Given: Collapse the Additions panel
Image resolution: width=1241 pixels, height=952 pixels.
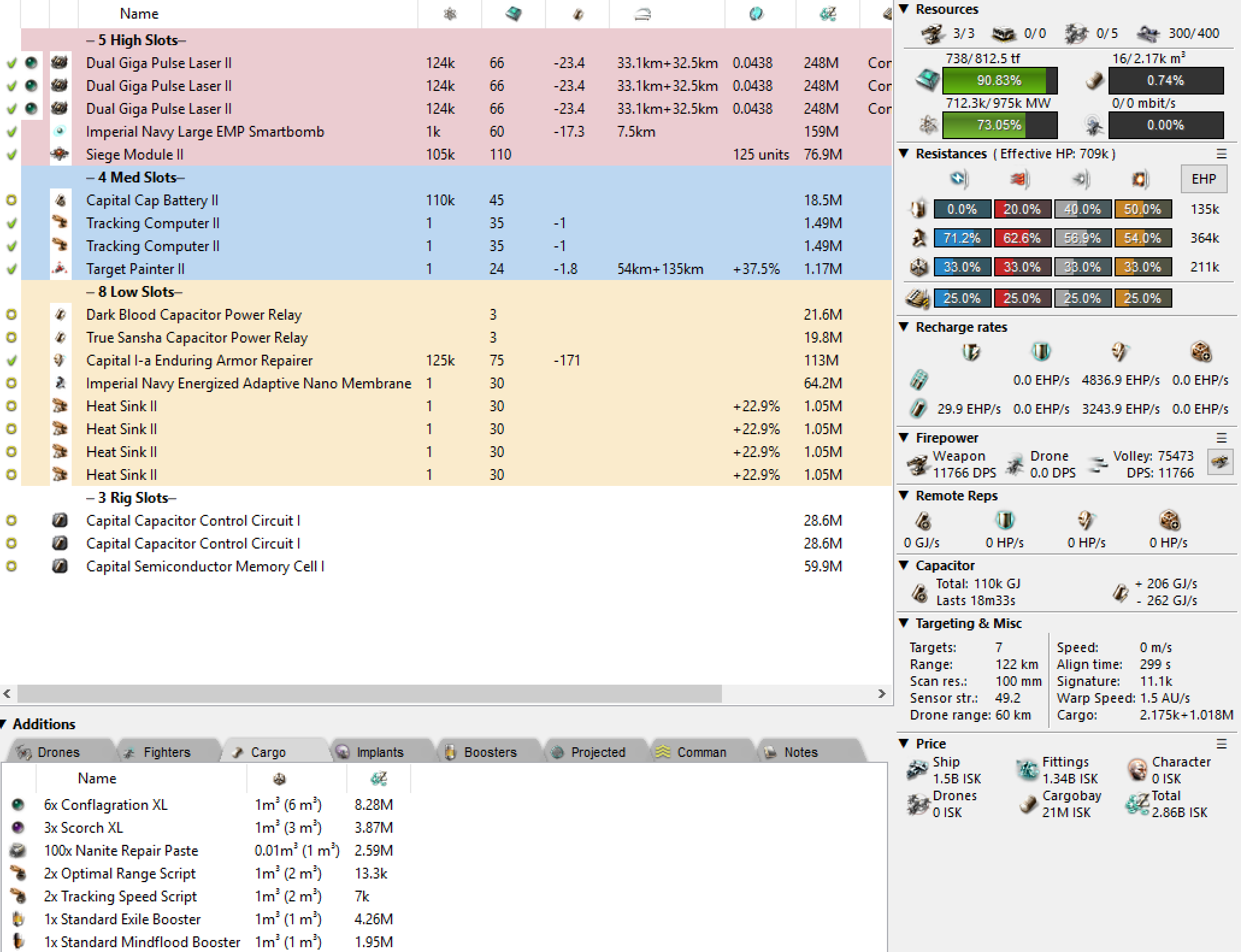Looking at the screenshot, I should tap(4, 724).
